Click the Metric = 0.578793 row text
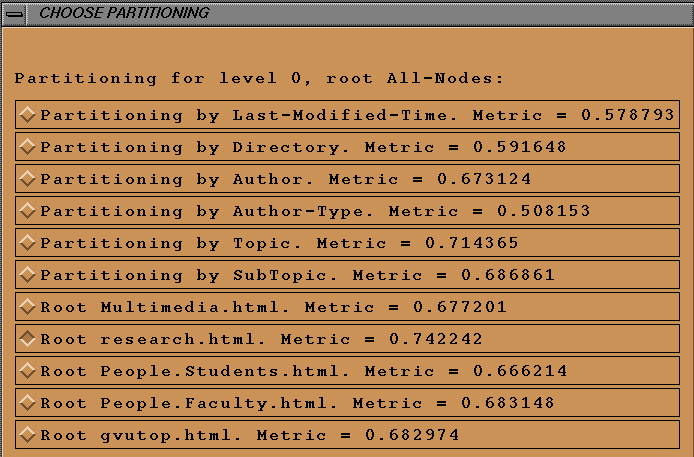This screenshot has width=694, height=457. [x=356, y=116]
